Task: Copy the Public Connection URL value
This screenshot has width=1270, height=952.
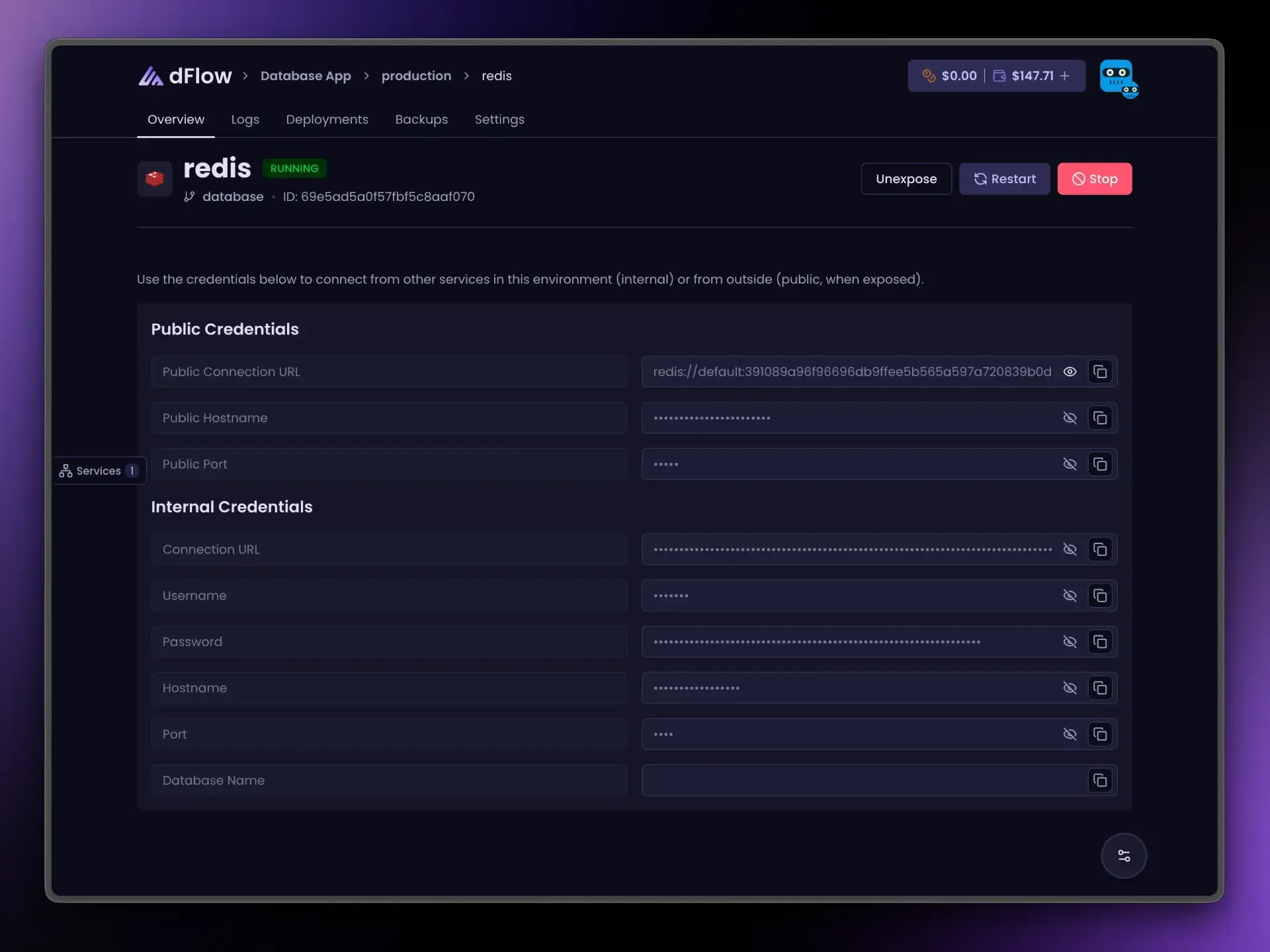Action: click(x=1100, y=372)
